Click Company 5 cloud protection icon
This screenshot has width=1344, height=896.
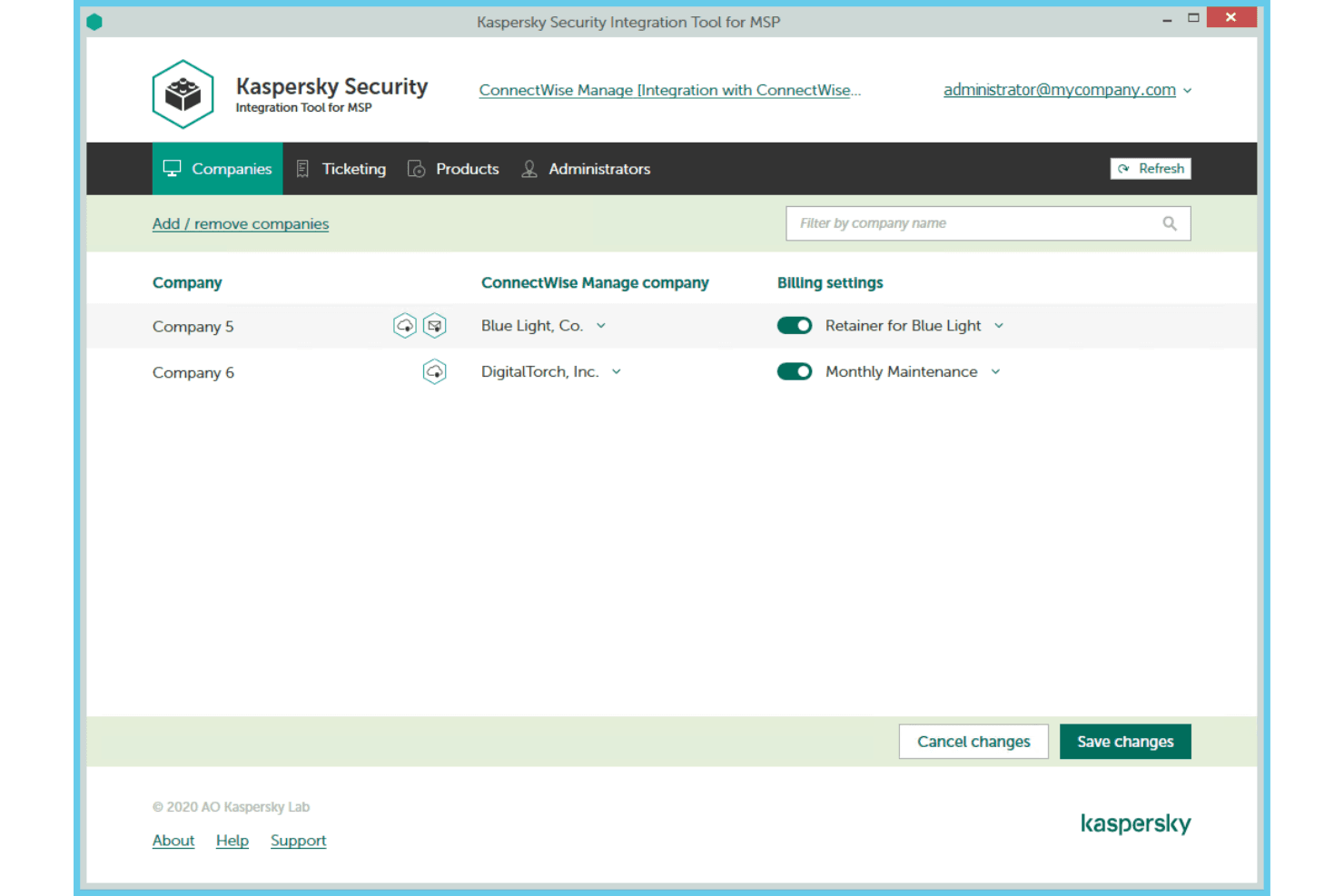(x=405, y=325)
